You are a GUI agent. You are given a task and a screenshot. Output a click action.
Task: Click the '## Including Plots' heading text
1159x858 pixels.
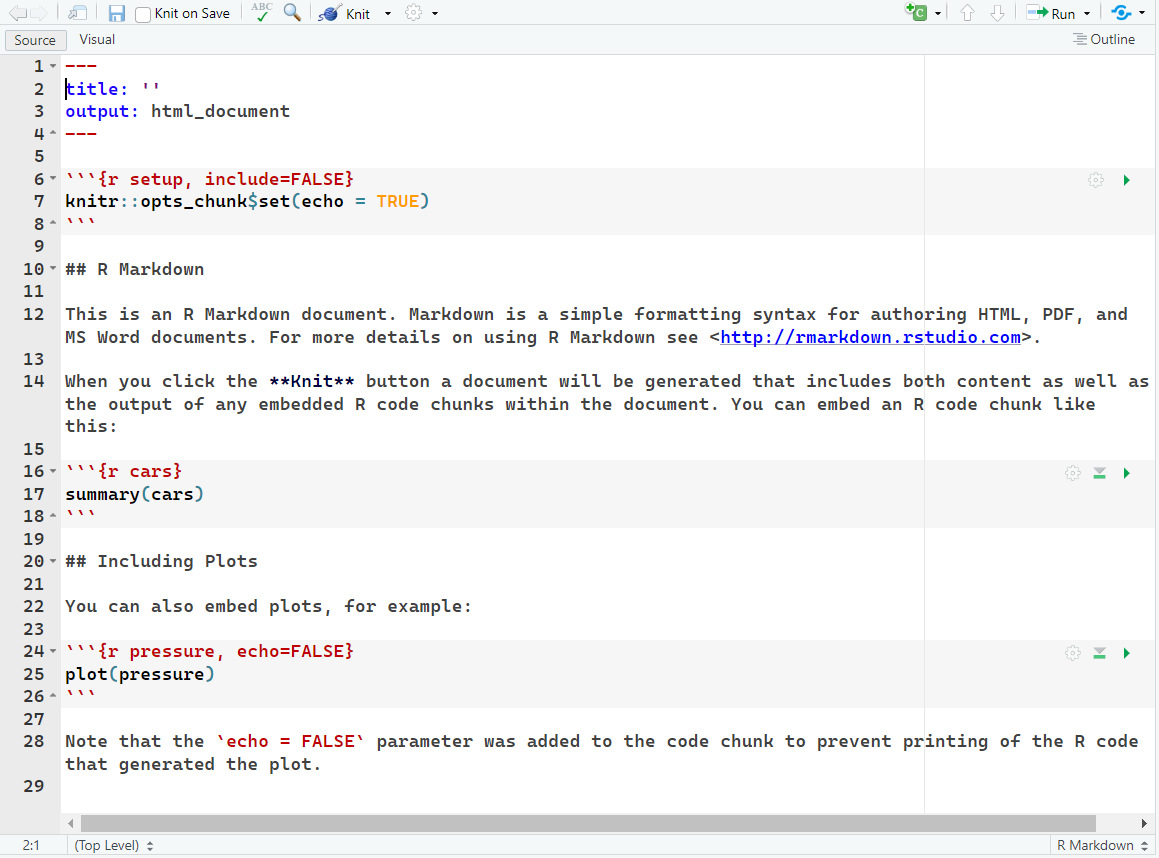point(161,562)
